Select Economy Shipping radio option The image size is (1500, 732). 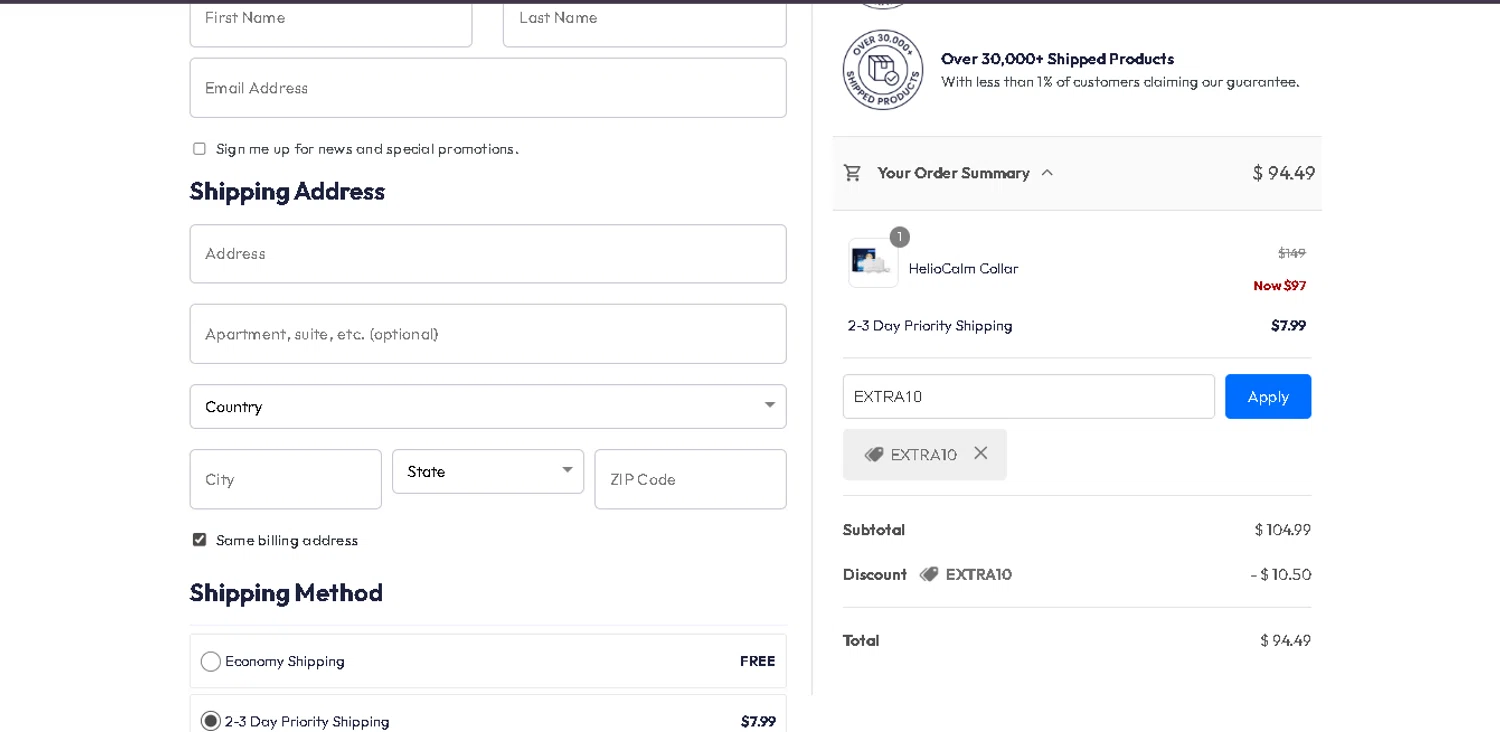pyautogui.click(x=210, y=661)
